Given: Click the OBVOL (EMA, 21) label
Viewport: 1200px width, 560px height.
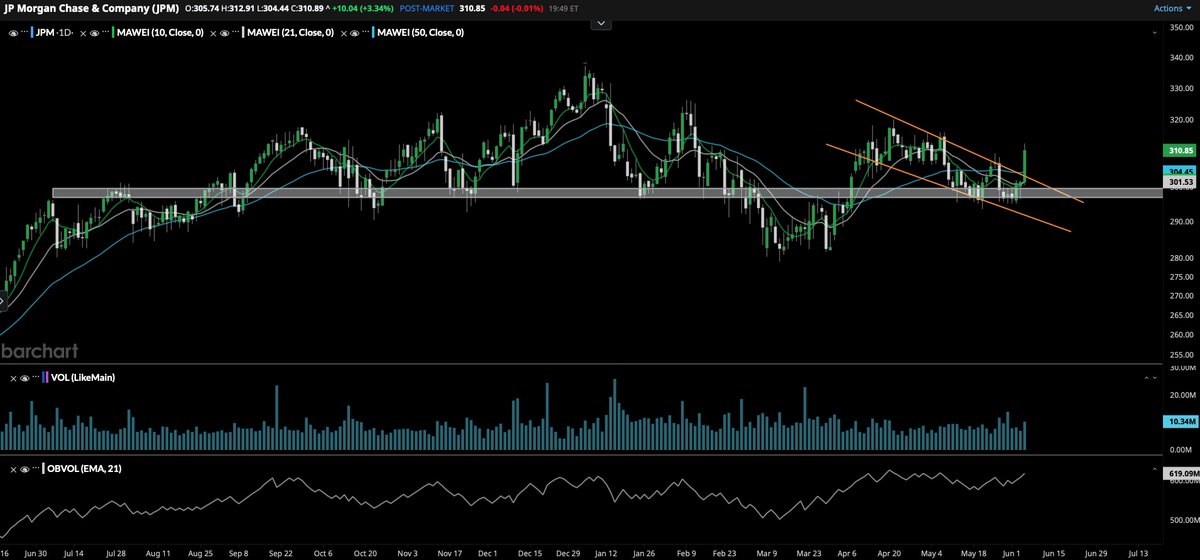Looking at the screenshot, I should pyautogui.click(x=84, y=469).
